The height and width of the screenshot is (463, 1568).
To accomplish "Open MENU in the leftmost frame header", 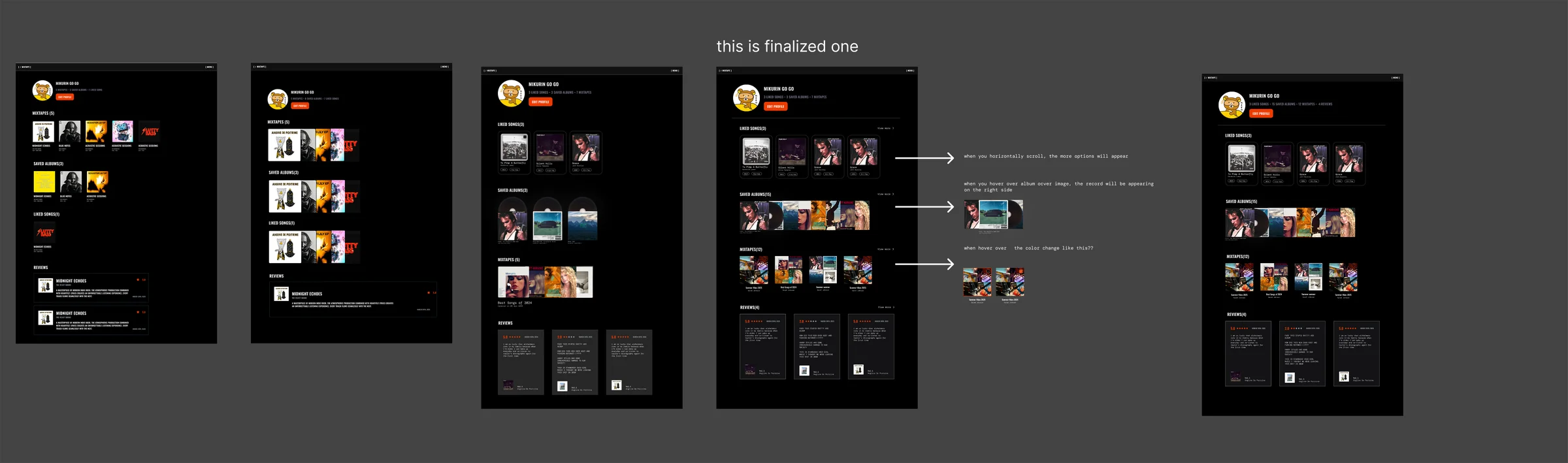I will click(x=210, y=67).
